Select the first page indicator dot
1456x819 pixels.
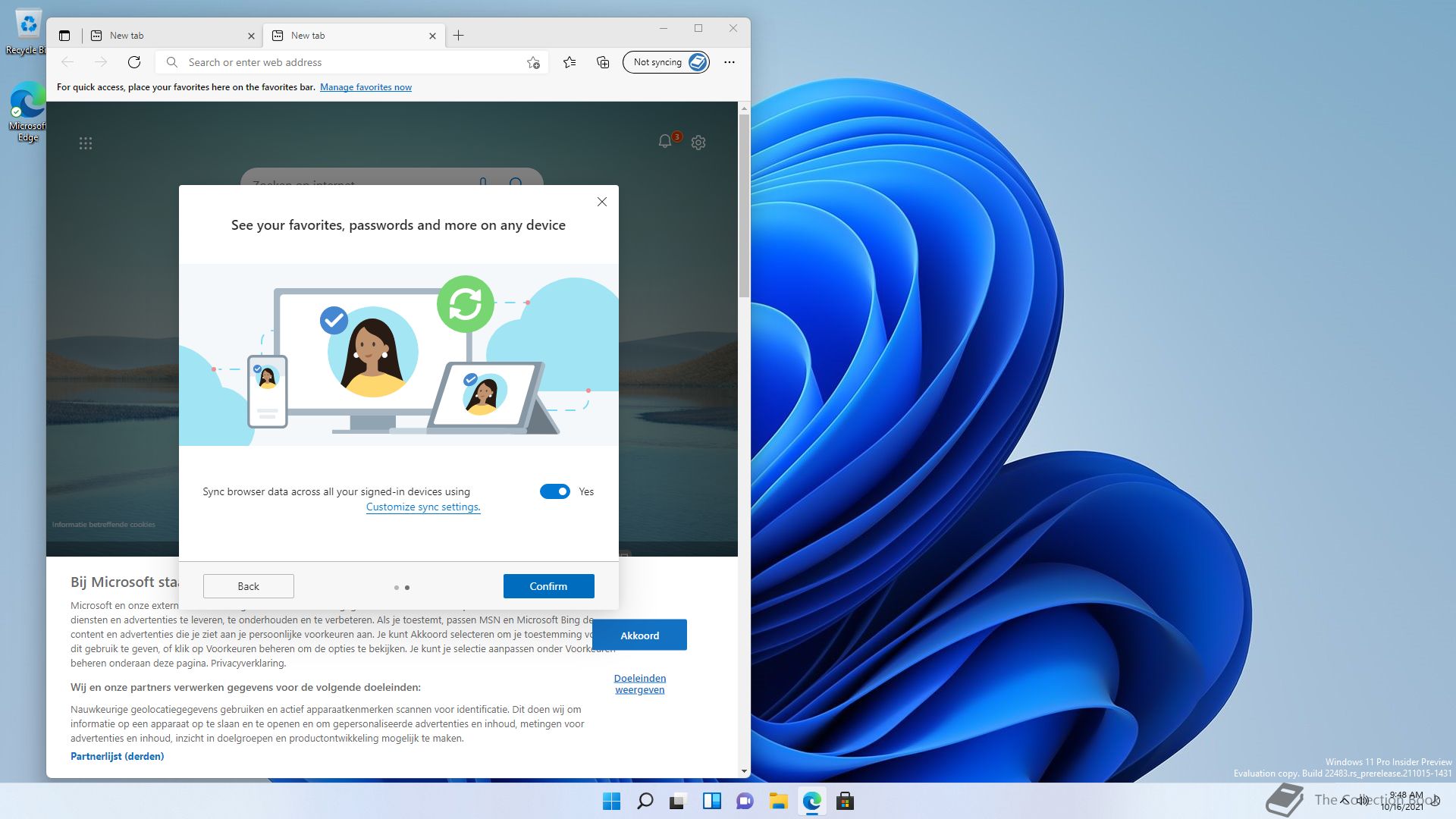point(396,588)
